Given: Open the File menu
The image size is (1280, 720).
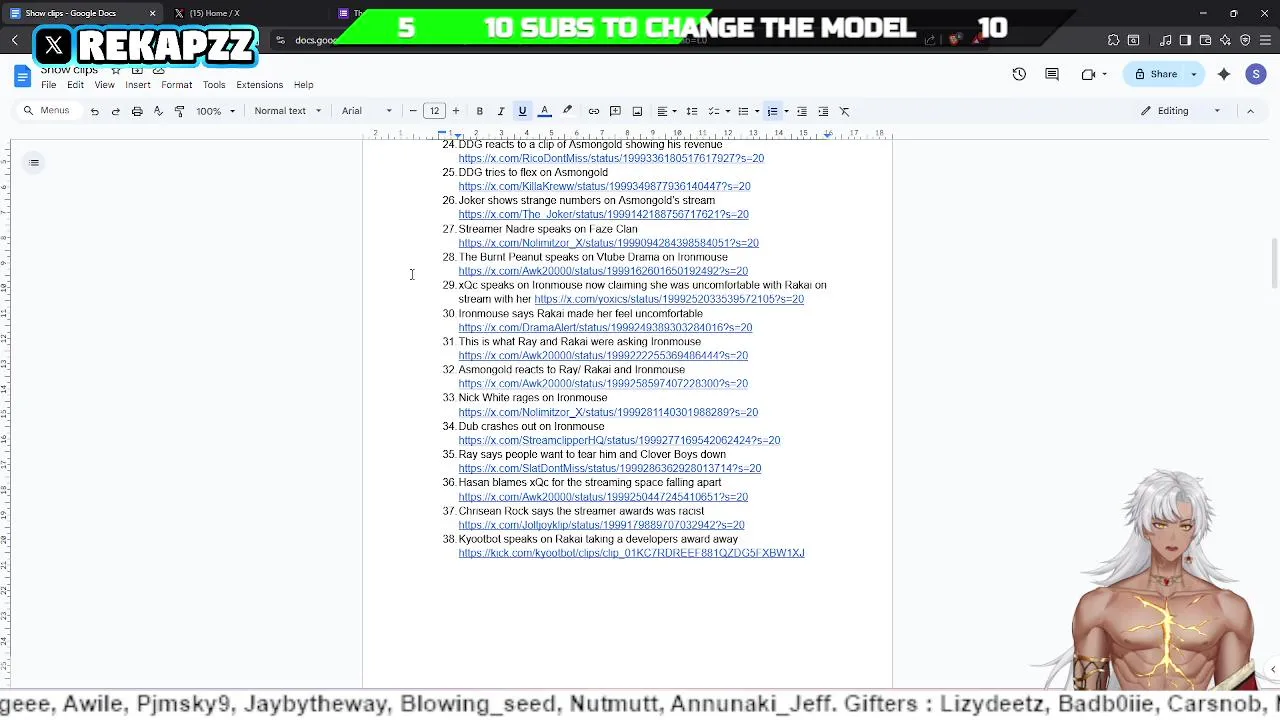Looking at the screenshot, I should pos(48,85).
